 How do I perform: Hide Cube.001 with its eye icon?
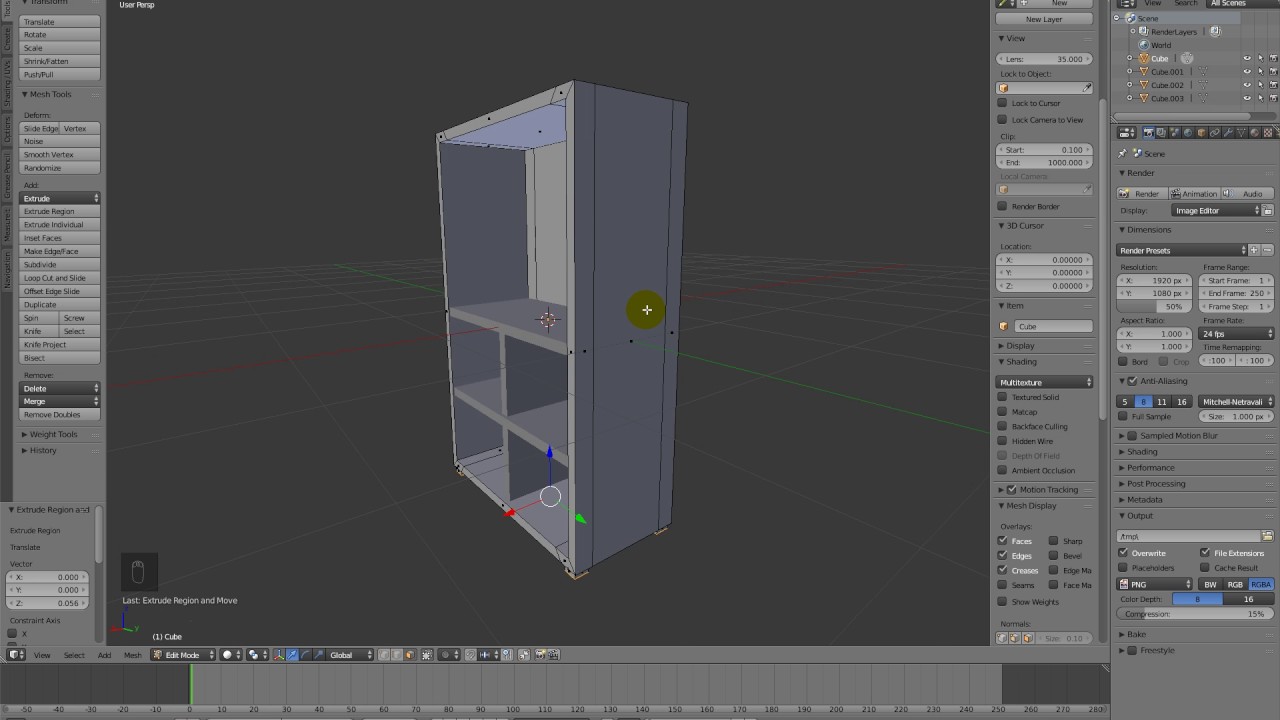[1247, 72]
